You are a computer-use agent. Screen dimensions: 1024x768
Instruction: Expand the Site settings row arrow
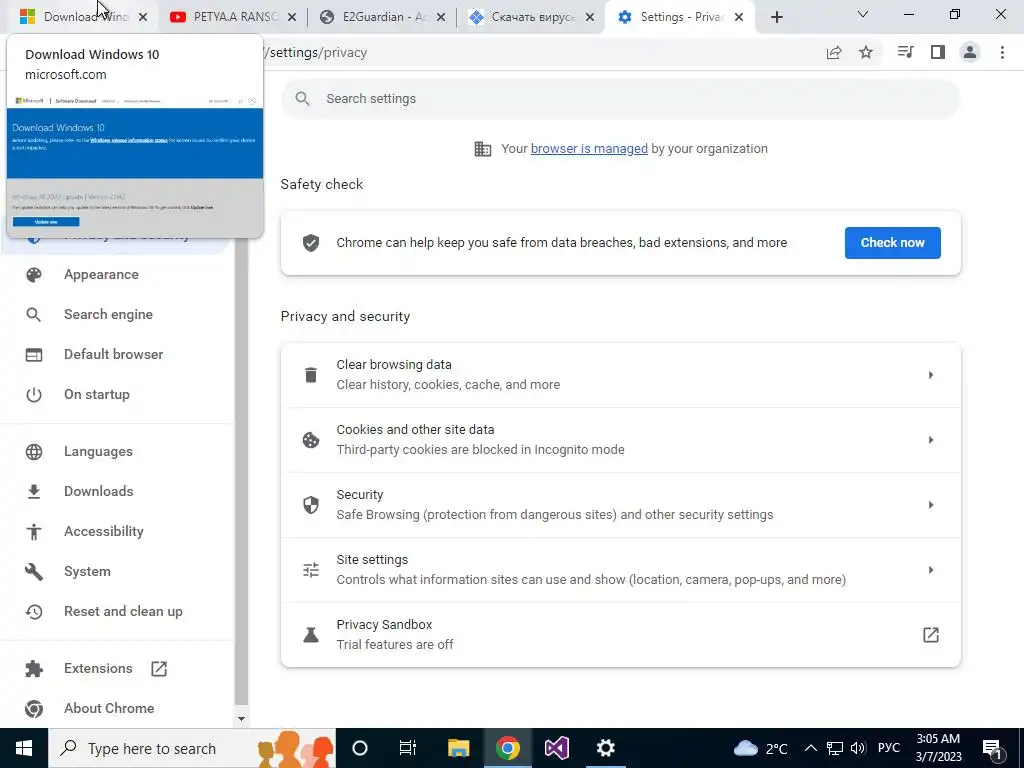click(931, 570)
